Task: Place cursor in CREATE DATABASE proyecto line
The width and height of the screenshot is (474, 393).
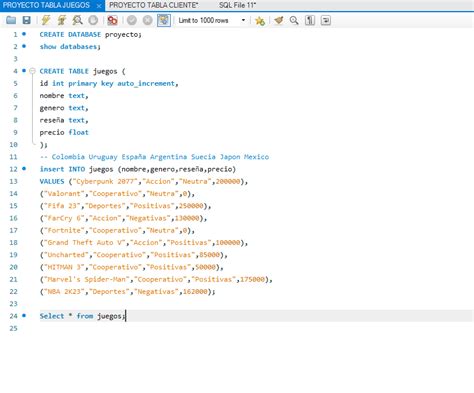Action: pyautogui.click(x=90, y=34)
